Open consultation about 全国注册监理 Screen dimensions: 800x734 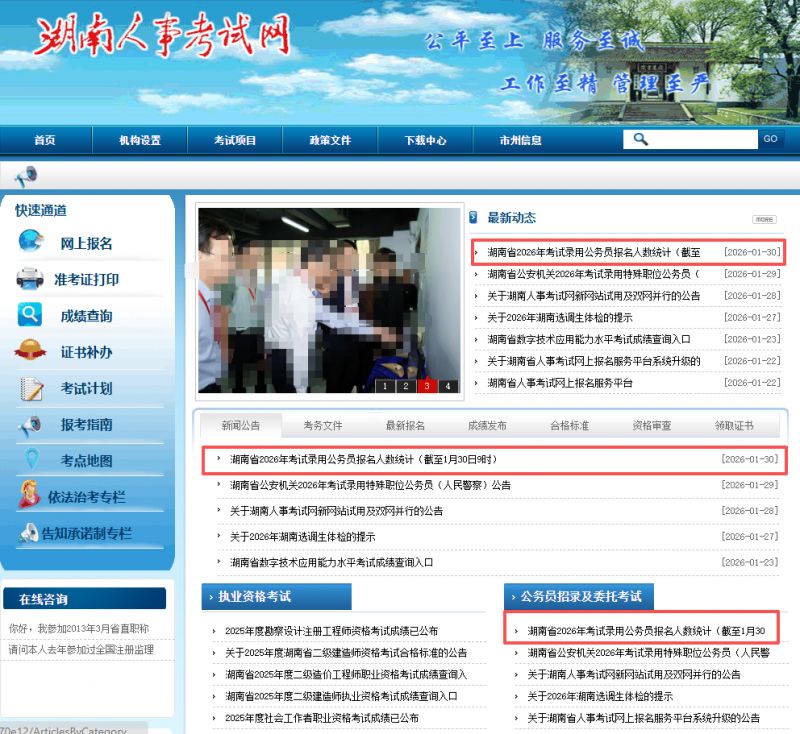(81, 650)
